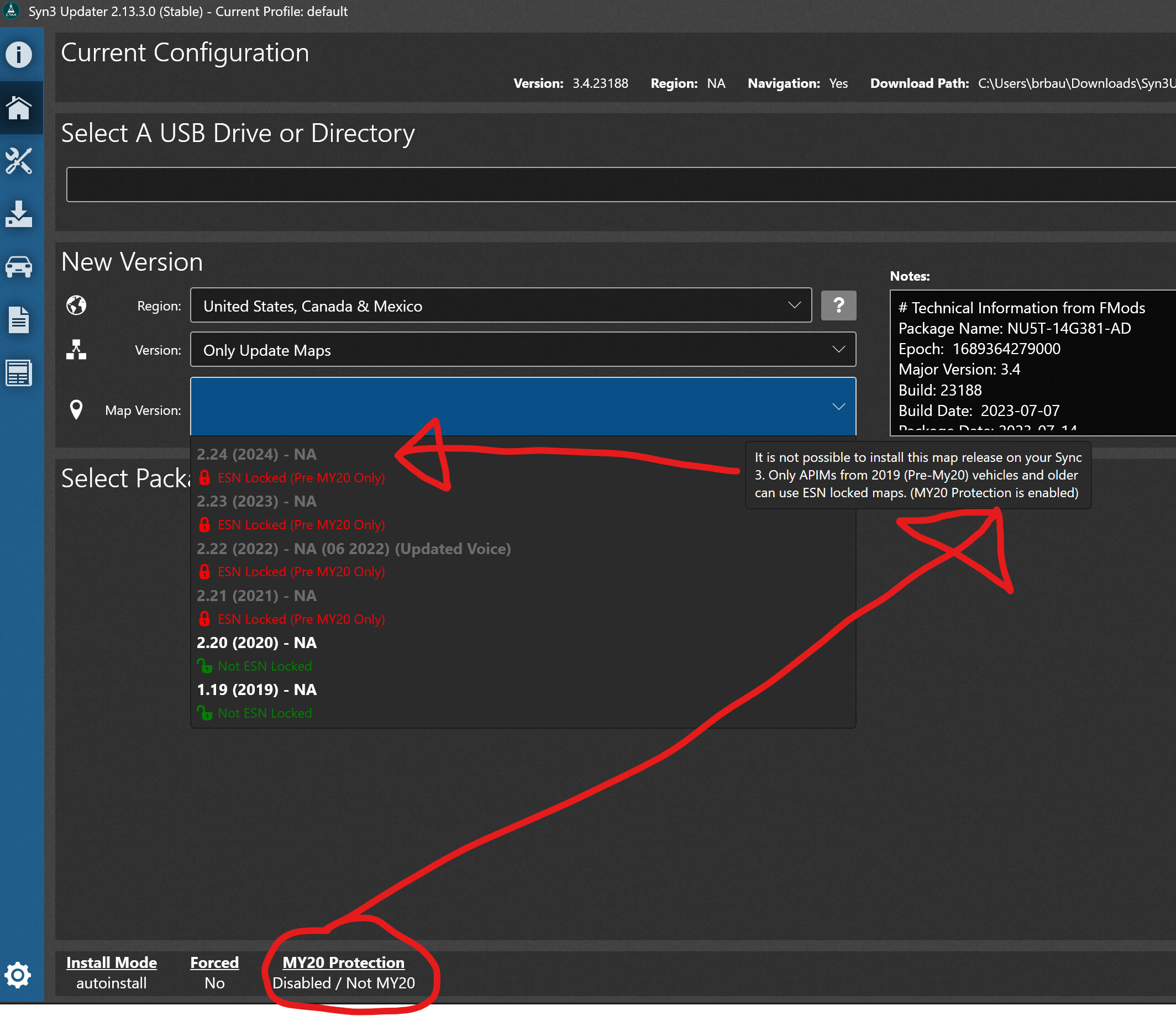Click the Install Mode heading
Screen dimensions: 1176x1016
pyautogui.click(x=111, y=962)
